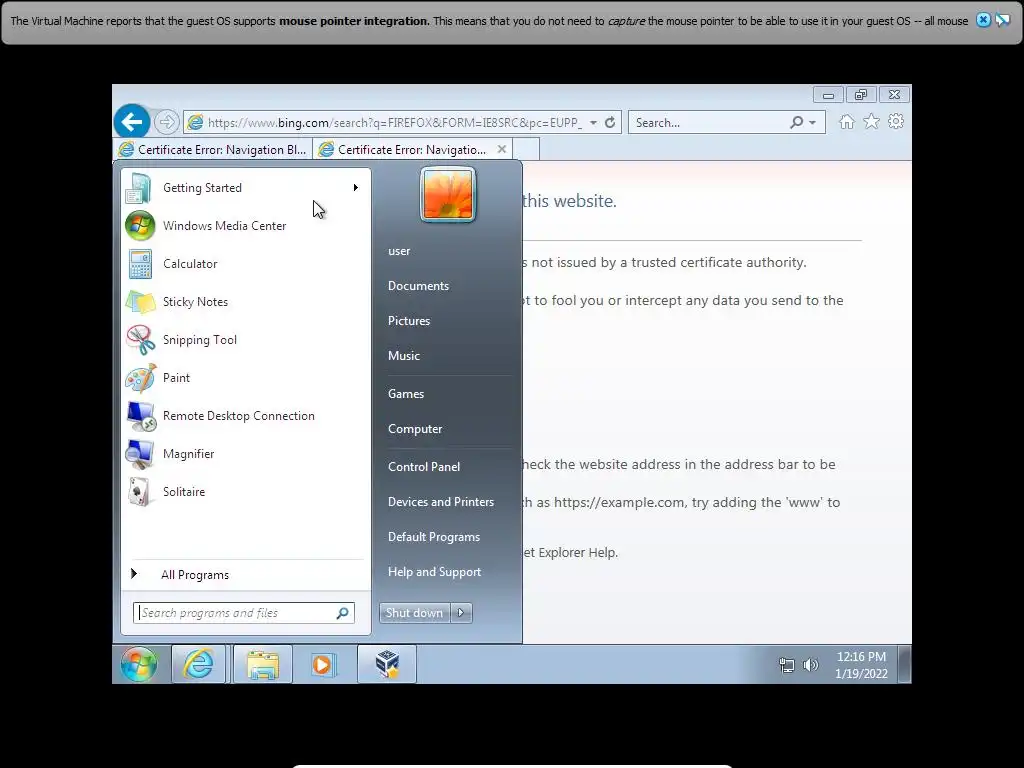
Task: Open the search provider dropdown arrow
Action: 812,123
